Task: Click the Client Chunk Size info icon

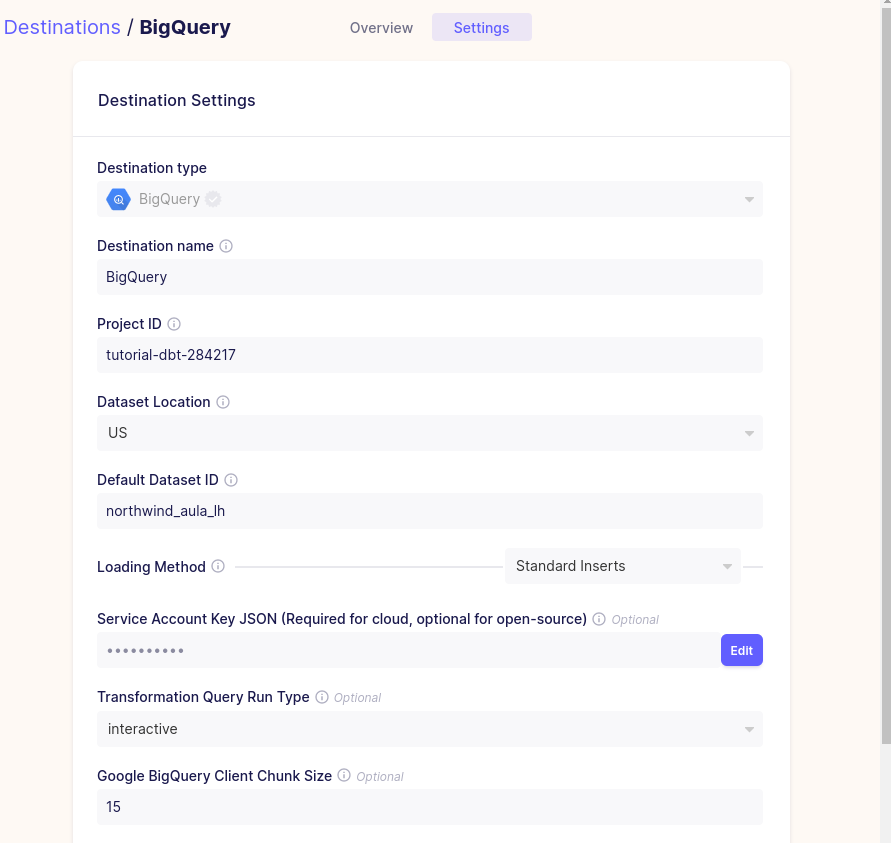Action: (x=344, y=775)
